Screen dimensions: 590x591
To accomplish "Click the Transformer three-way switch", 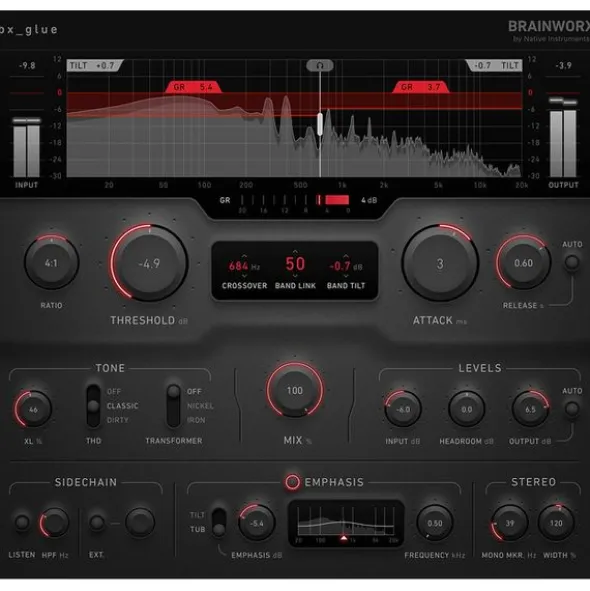I will 173,406.
